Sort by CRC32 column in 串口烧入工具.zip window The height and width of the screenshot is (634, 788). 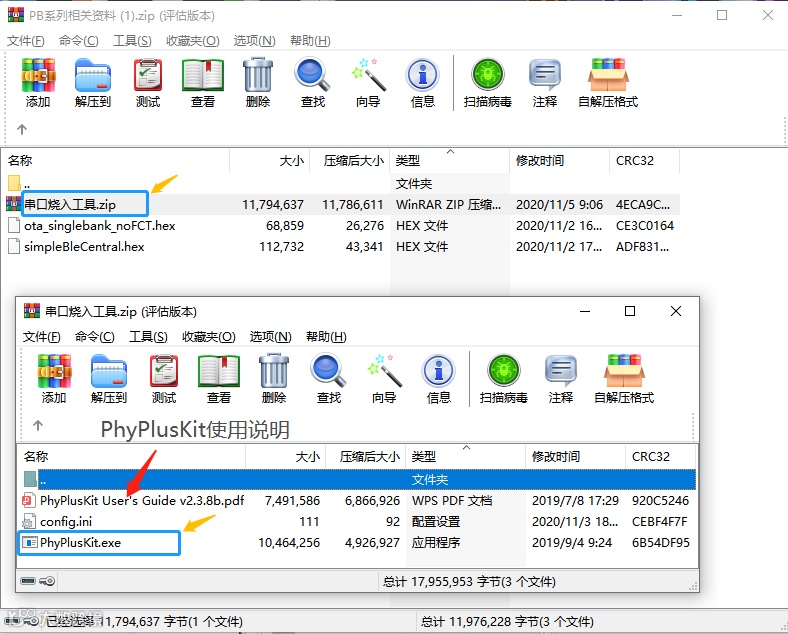[660, 457]
